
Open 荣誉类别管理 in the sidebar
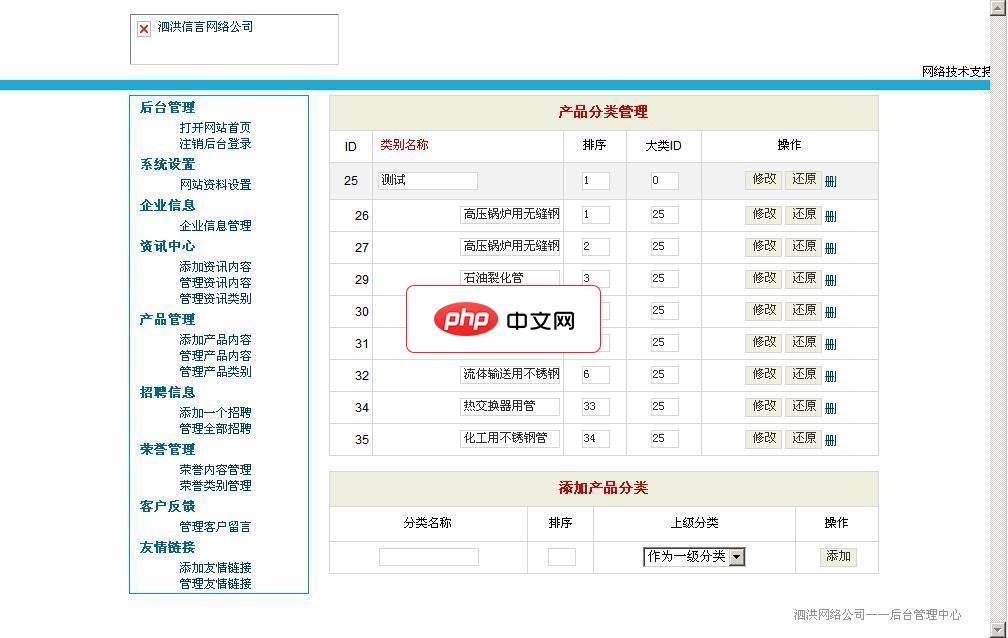pyautogui.click(x=217, y=486)
